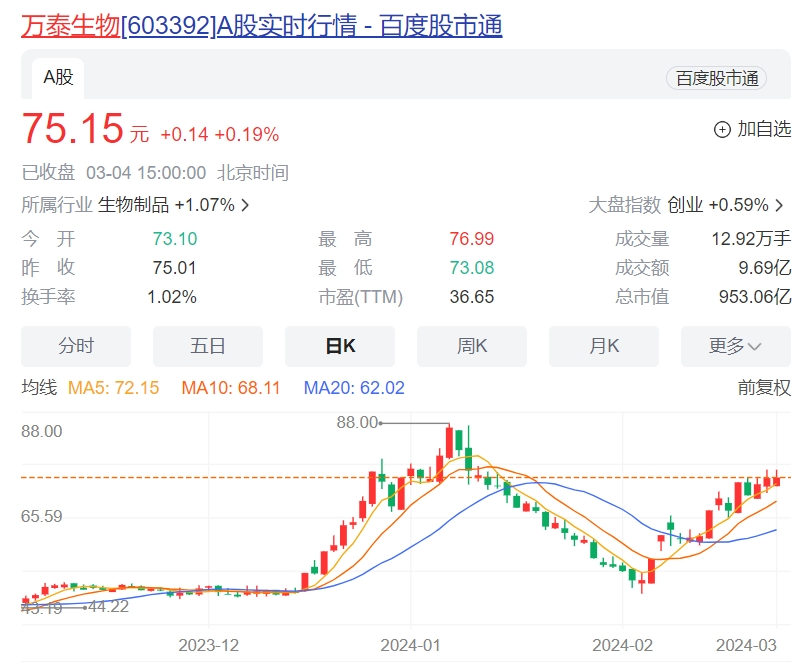Image resolution: width=804 pixels, height=662 pixels.
Task: Select the A股 tab
Action: [x=58, y=78]
